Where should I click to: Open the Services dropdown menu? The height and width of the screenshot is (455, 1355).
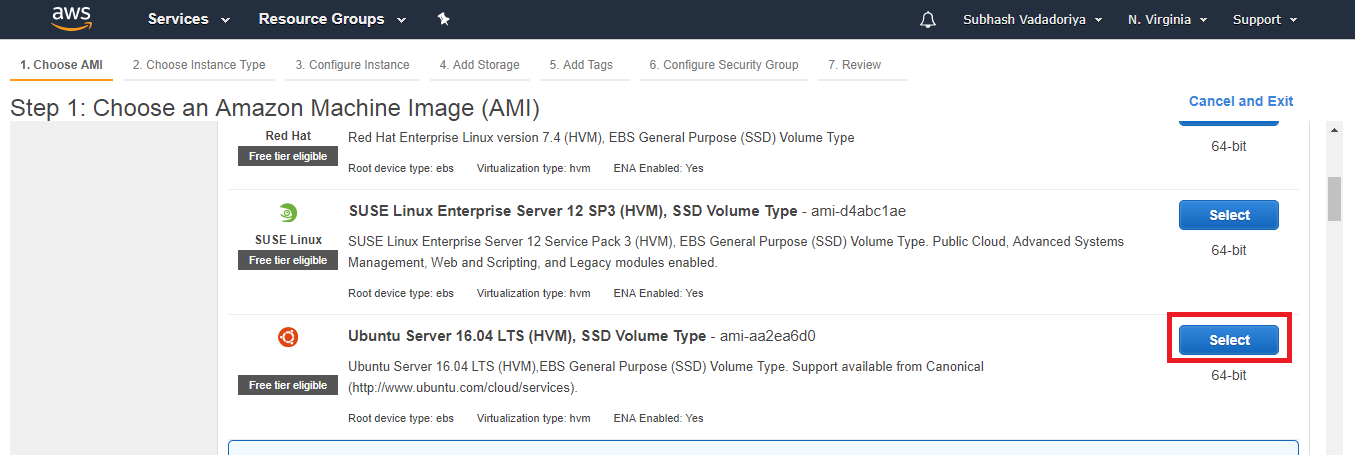coord(189,19)
